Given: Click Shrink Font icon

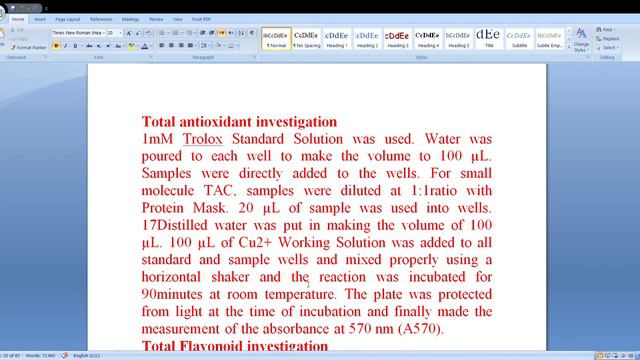Looking at the screenshot, I should 138,33.
